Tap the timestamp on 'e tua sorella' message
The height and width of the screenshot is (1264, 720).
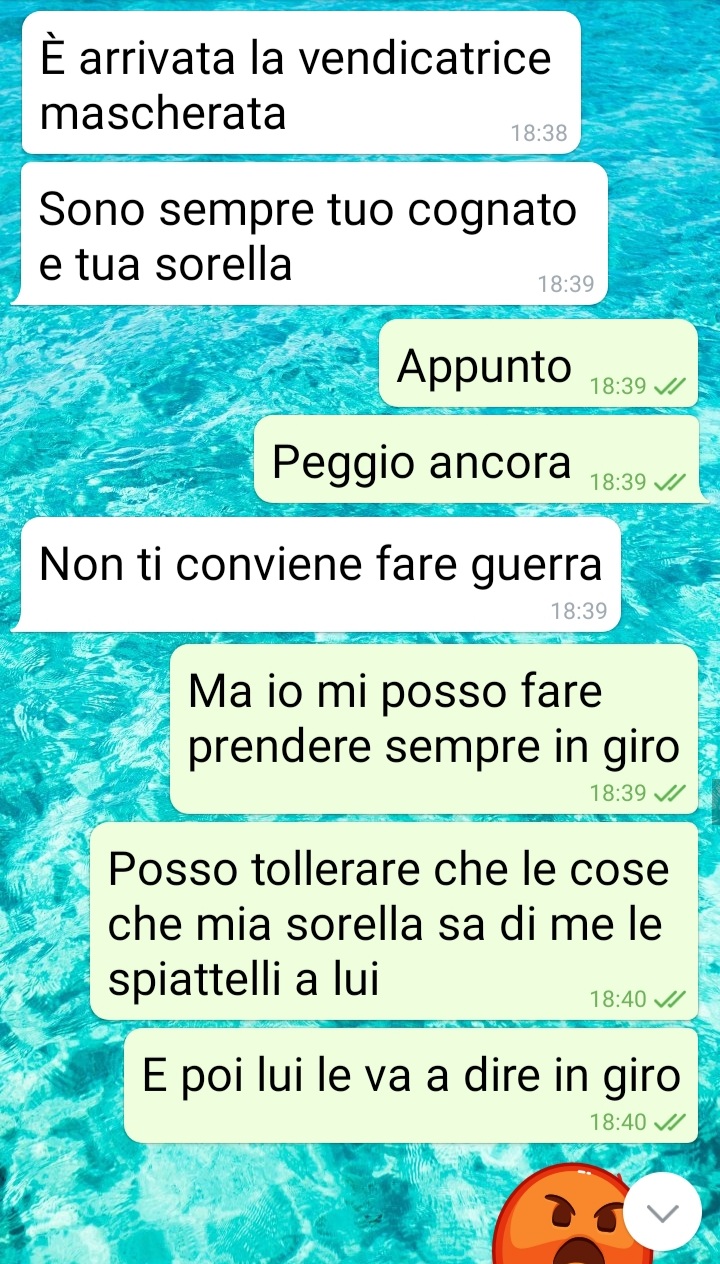tap(565, 284)
